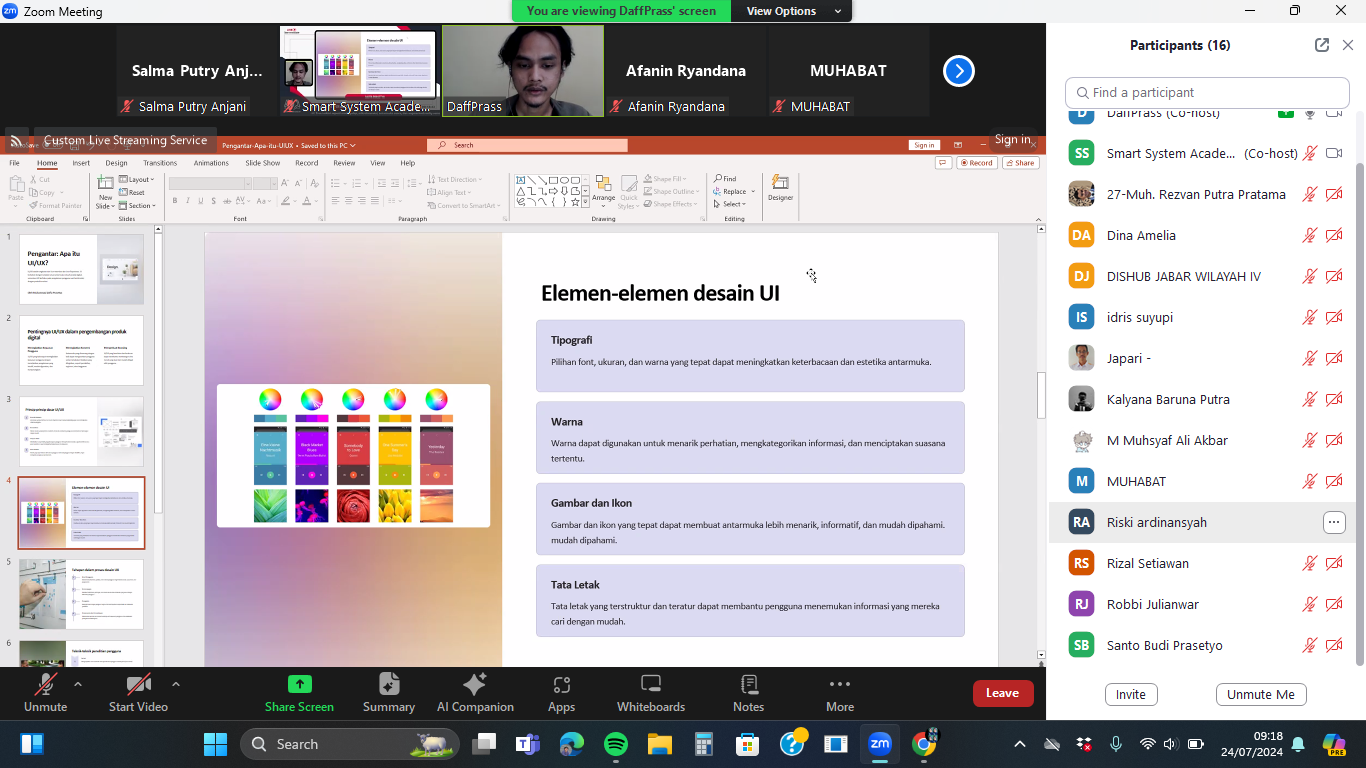Open the Shape Fill dropdown
The image size is (1366, 768).
[x=667, y=179]
